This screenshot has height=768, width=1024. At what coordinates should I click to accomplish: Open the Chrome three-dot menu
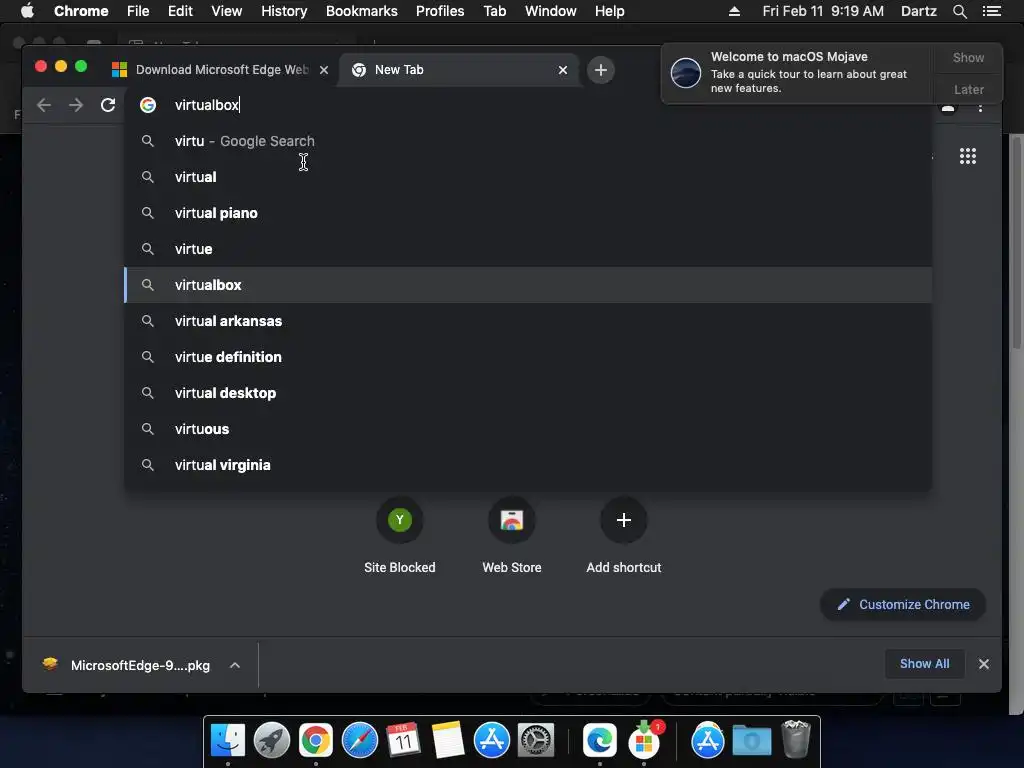click(x=980, y=108)
